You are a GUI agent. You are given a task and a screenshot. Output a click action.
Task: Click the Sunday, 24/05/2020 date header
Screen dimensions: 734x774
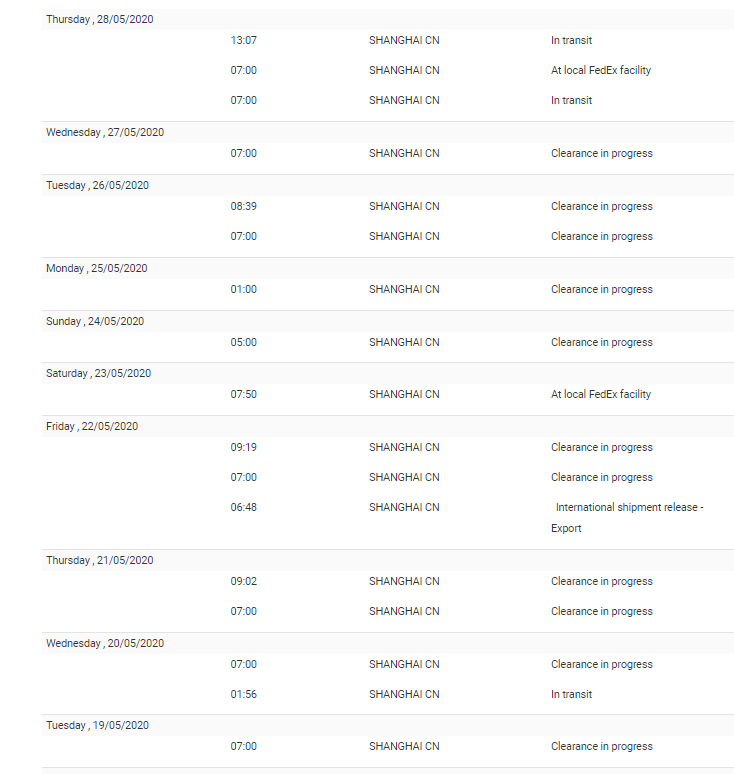[x=95, y=322]
